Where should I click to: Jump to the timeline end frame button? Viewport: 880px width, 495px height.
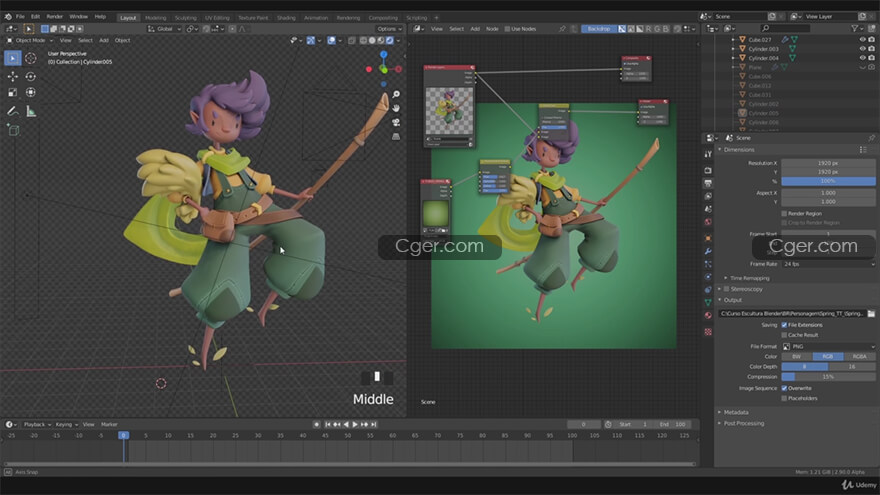(374, 425)
